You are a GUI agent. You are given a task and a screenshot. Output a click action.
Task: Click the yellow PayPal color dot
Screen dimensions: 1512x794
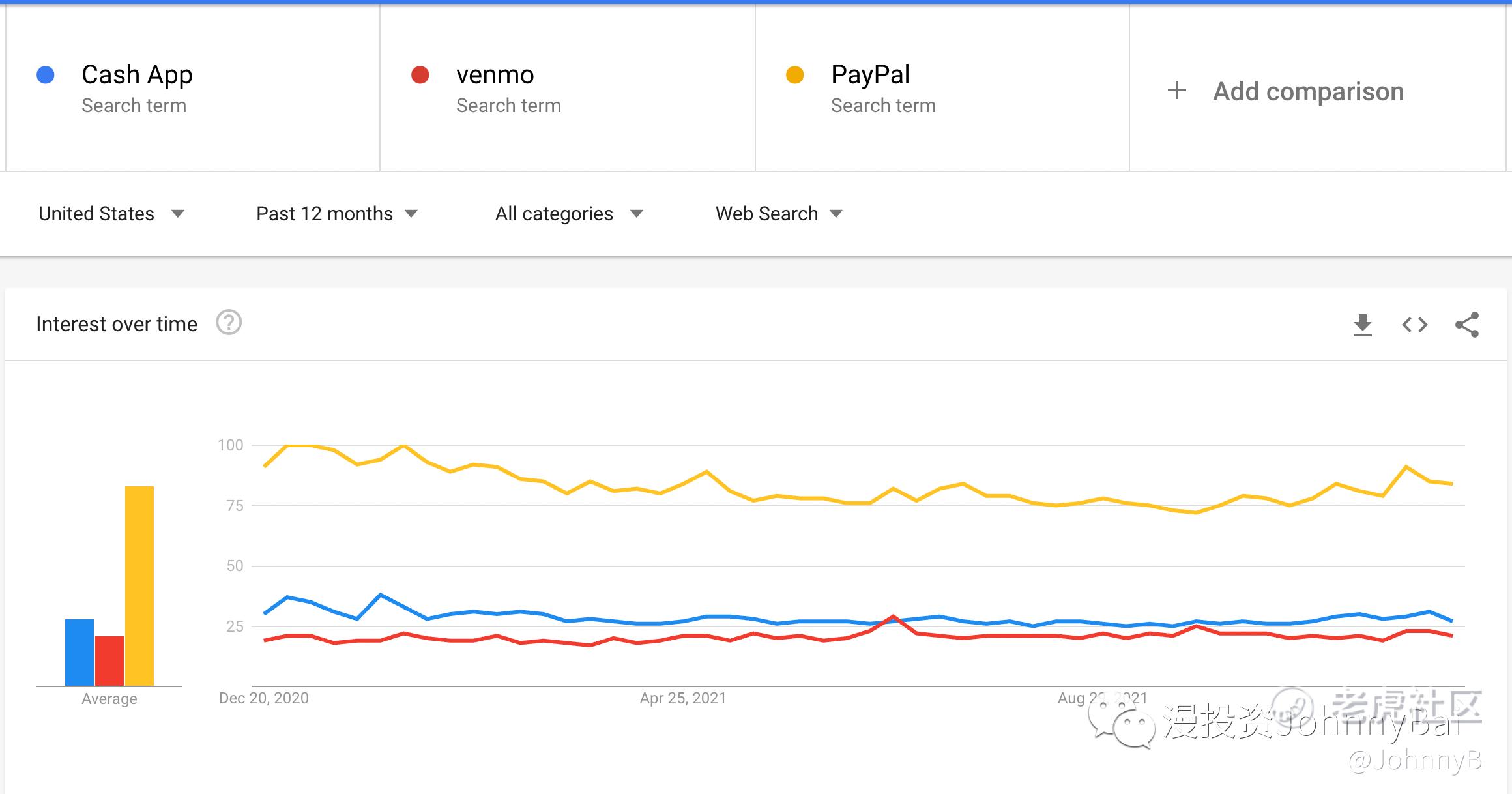pos(795,75)
